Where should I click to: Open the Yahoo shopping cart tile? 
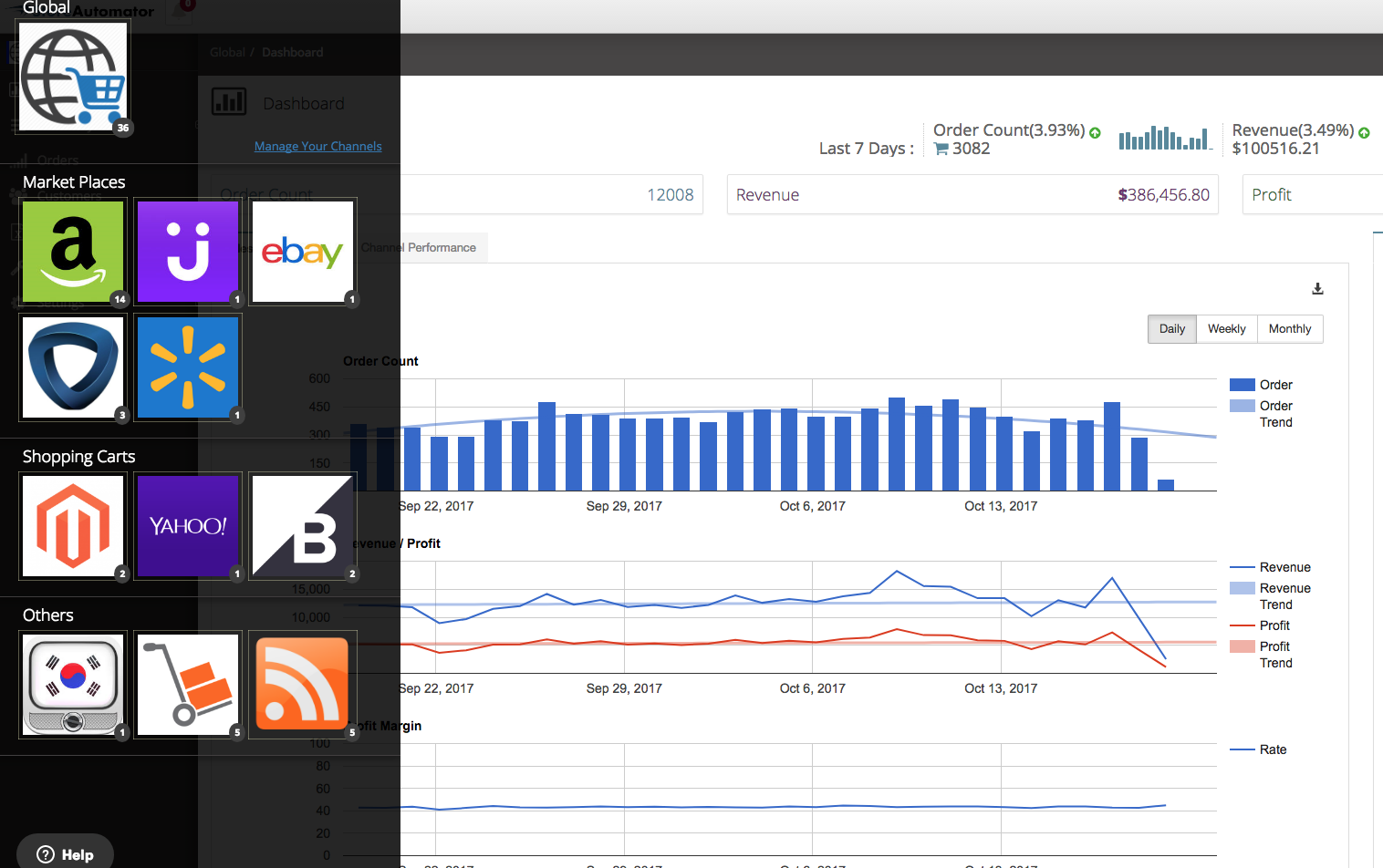tap(188, 526)
